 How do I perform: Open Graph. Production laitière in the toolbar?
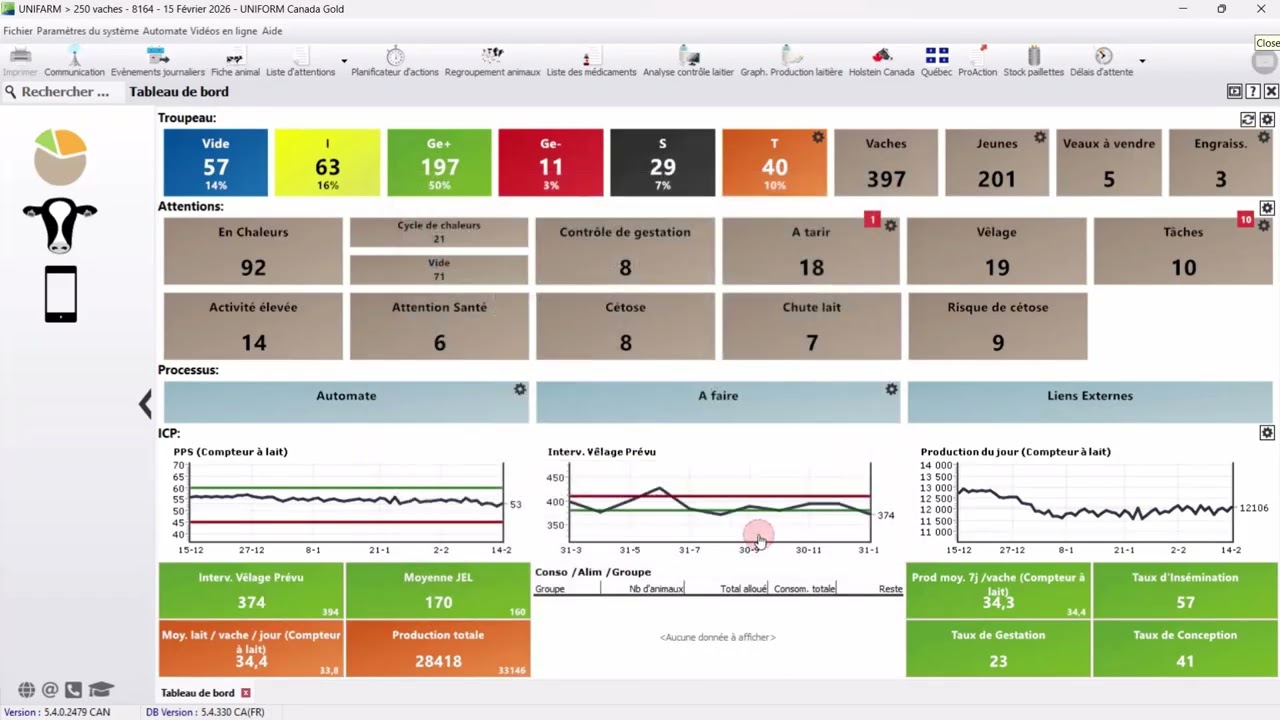pyautogui.click(x=791, y=62)
